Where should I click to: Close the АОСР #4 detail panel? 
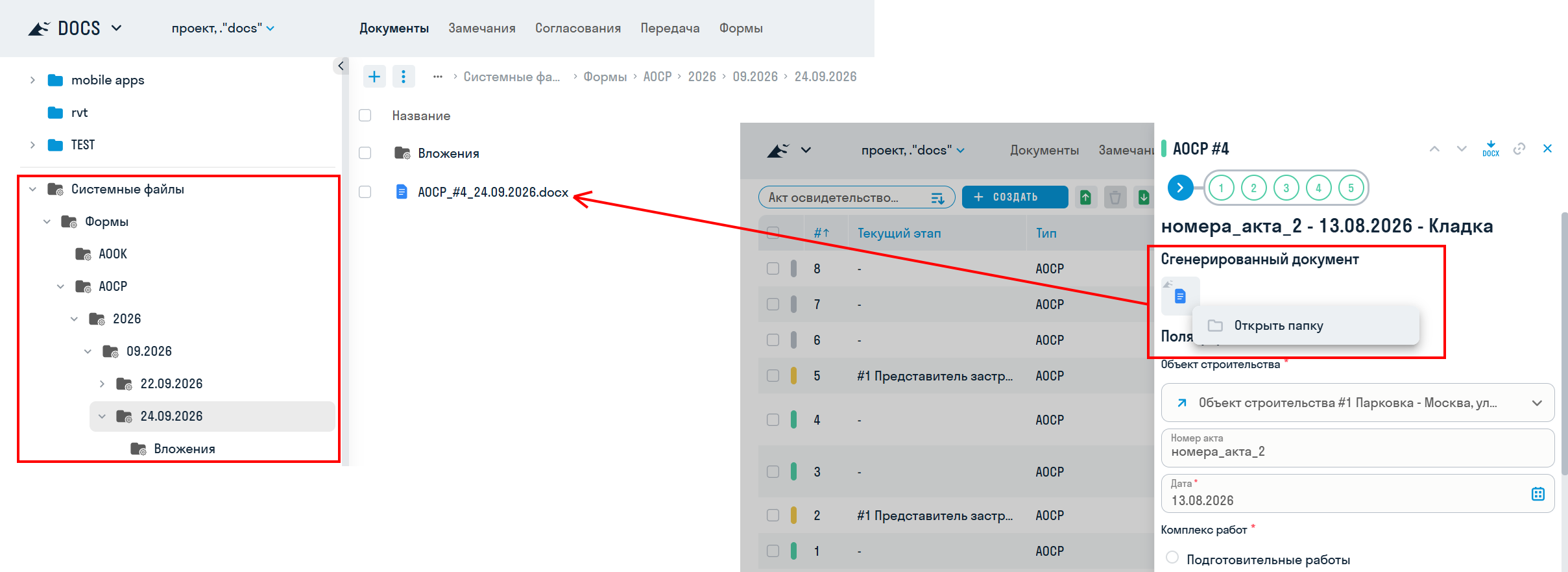point(1547,149)
